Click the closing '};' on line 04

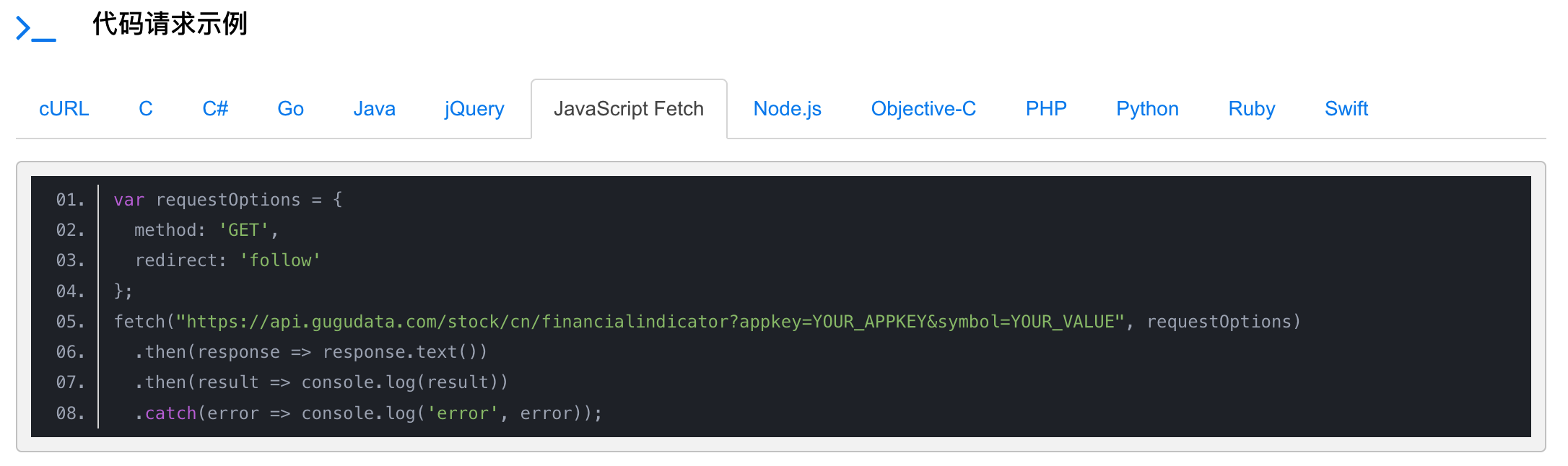(123, 291)
